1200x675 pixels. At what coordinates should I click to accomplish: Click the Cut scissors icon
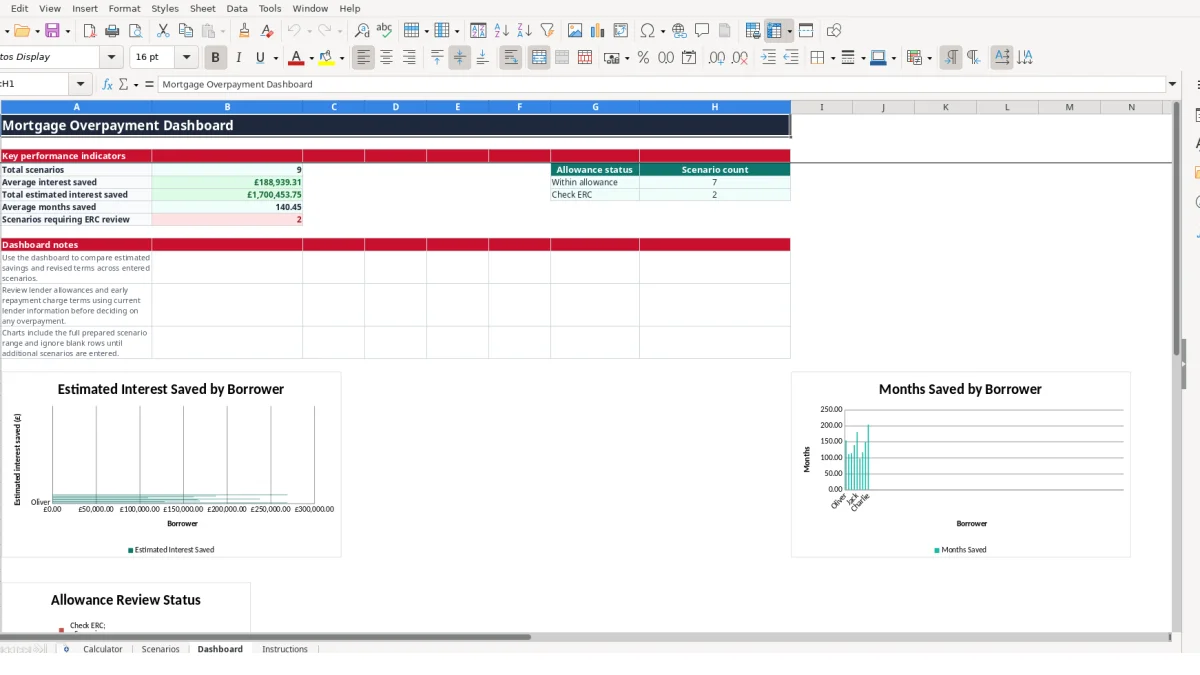click(x=163, y=31)
